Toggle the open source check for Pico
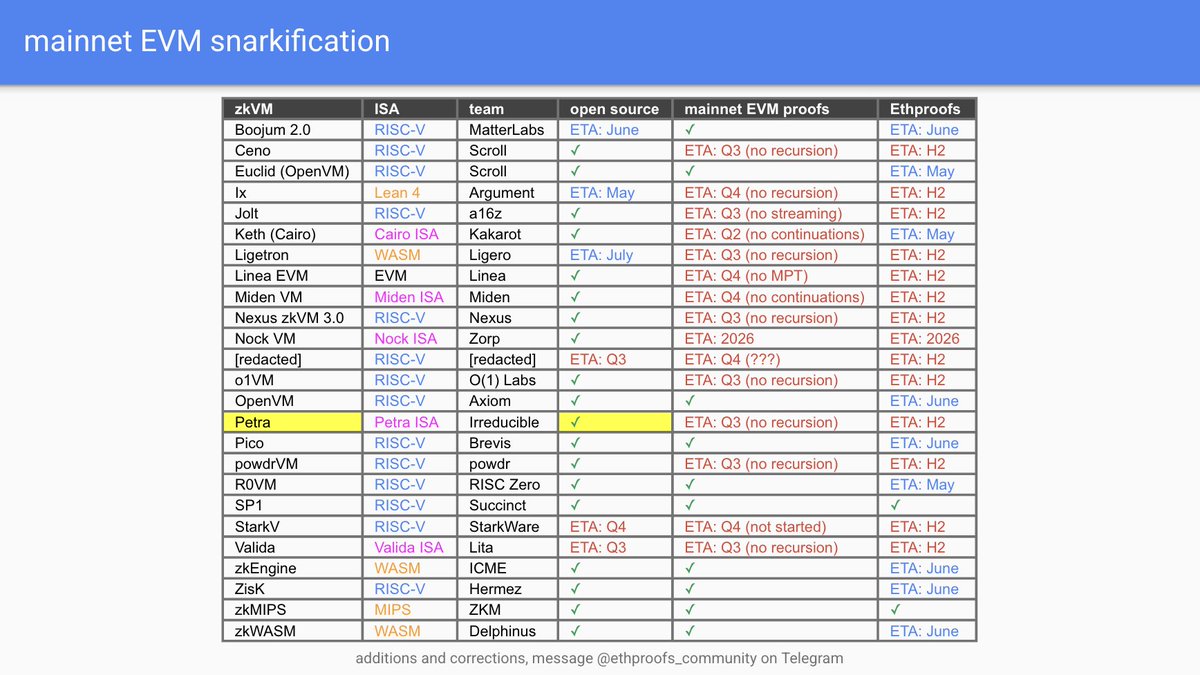1200x675 pixels. tap(574, 443)
